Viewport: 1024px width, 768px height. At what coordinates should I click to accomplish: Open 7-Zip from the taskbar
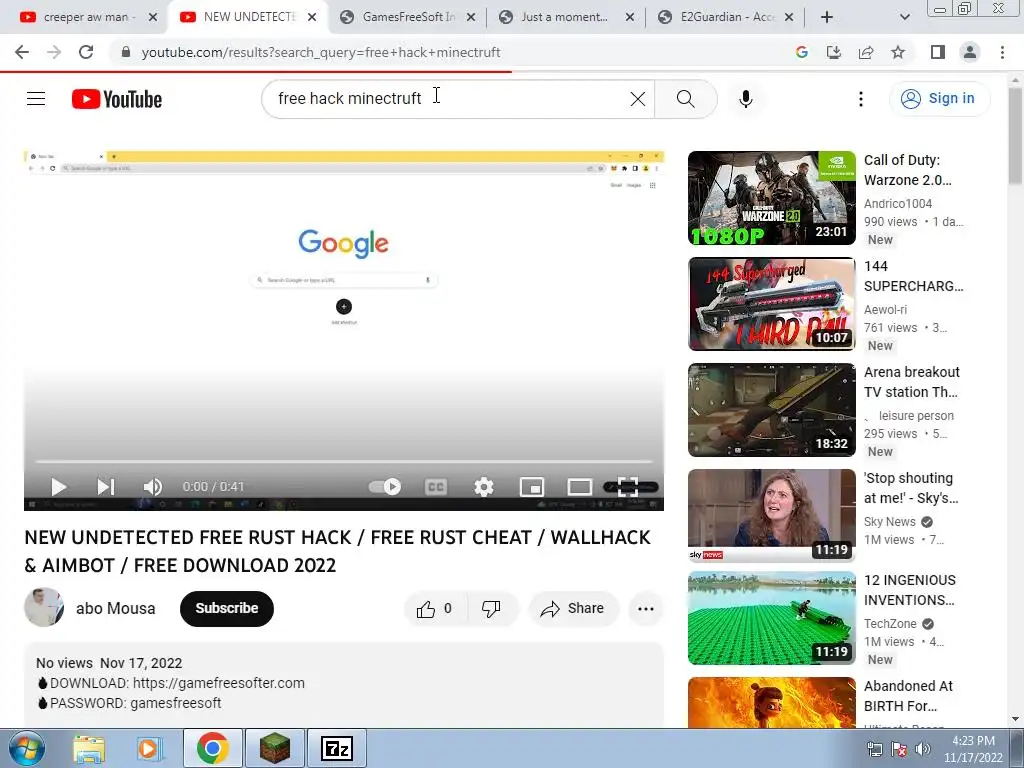336,748
